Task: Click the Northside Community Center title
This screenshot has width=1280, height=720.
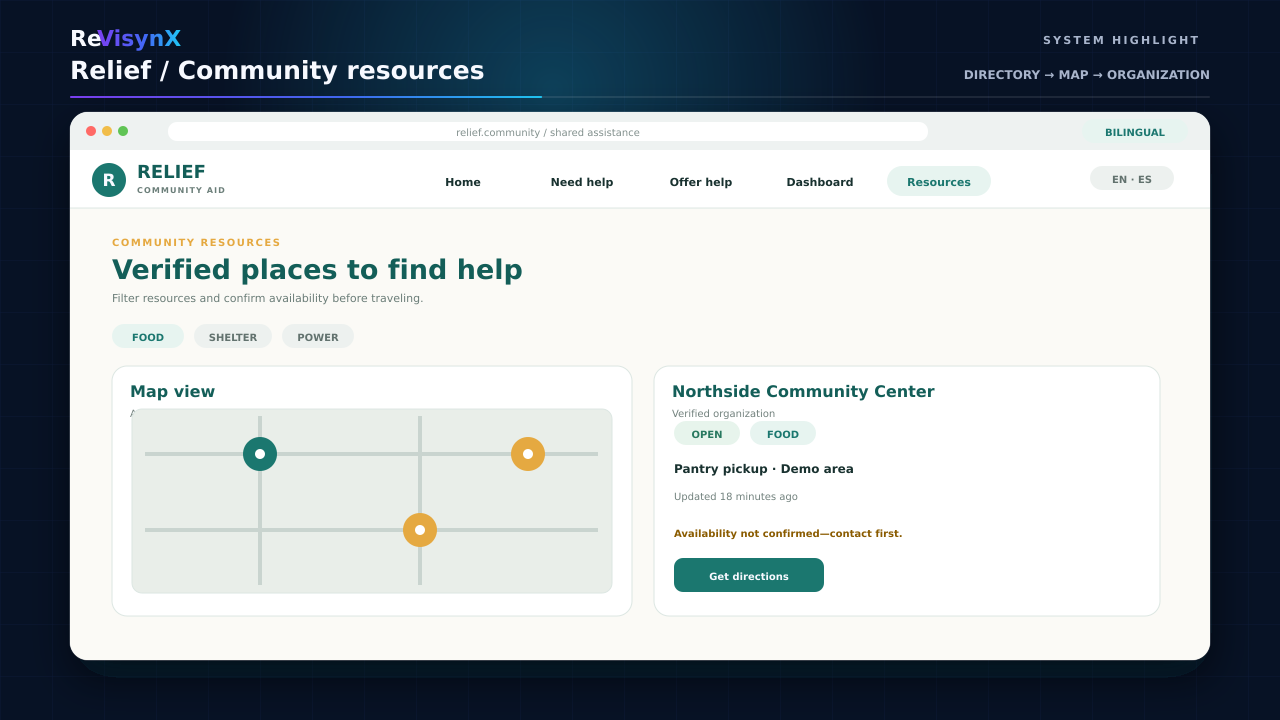Action: (803, 392)
